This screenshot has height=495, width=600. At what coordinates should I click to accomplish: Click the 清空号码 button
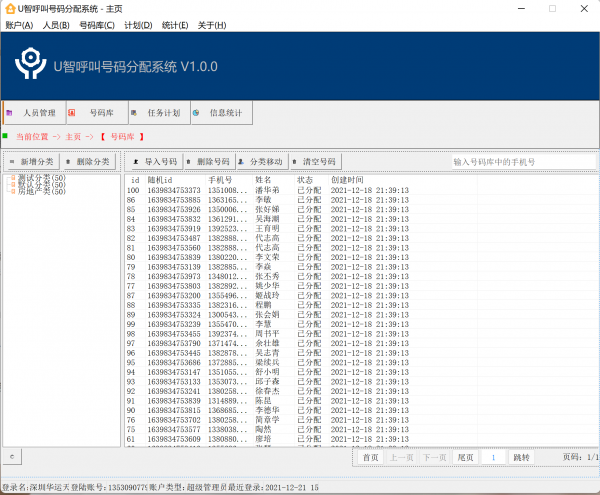point(314,161)
